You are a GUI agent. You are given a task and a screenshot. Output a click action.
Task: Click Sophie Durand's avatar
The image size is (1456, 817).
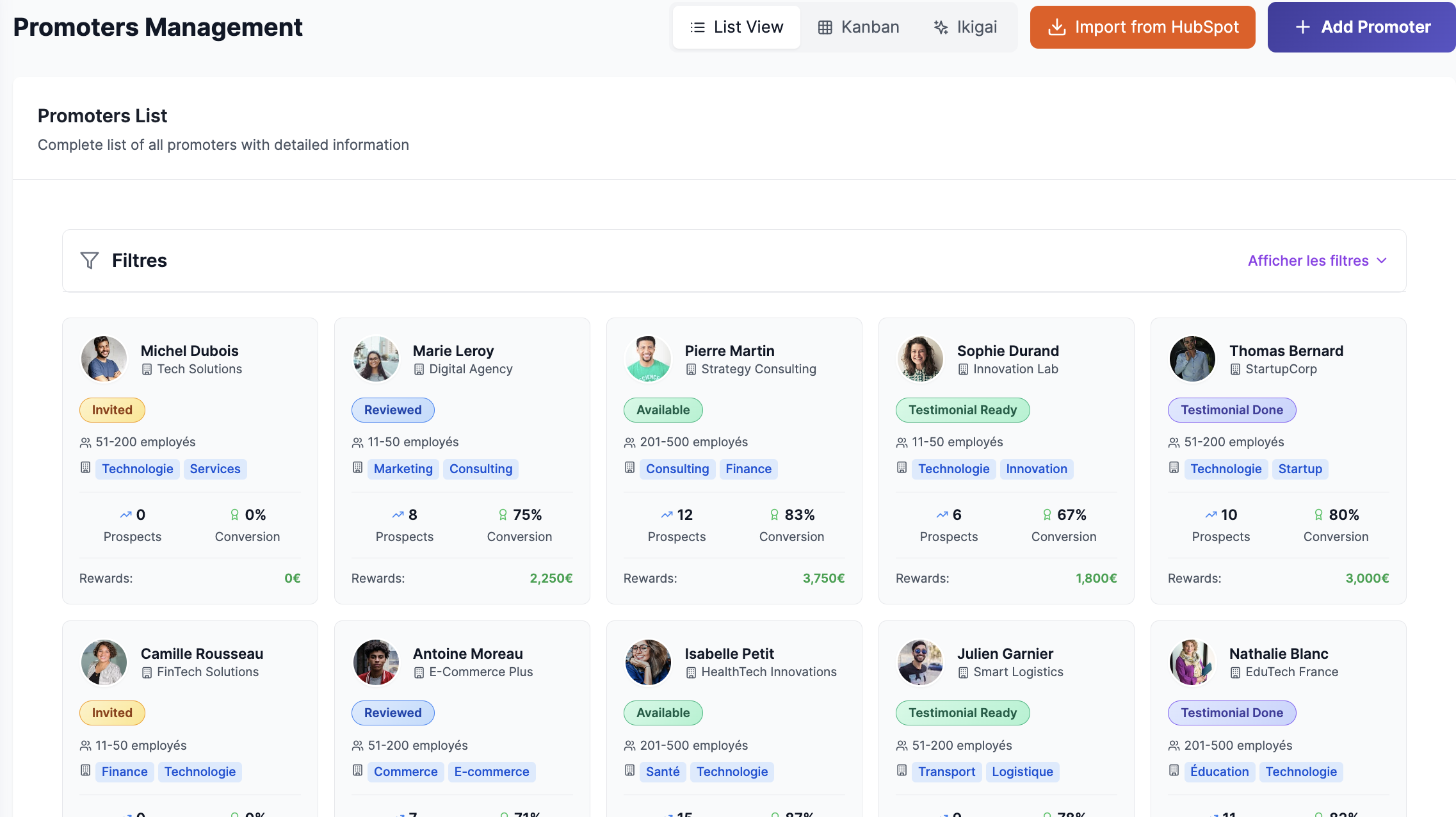click(x=920, y=359)
